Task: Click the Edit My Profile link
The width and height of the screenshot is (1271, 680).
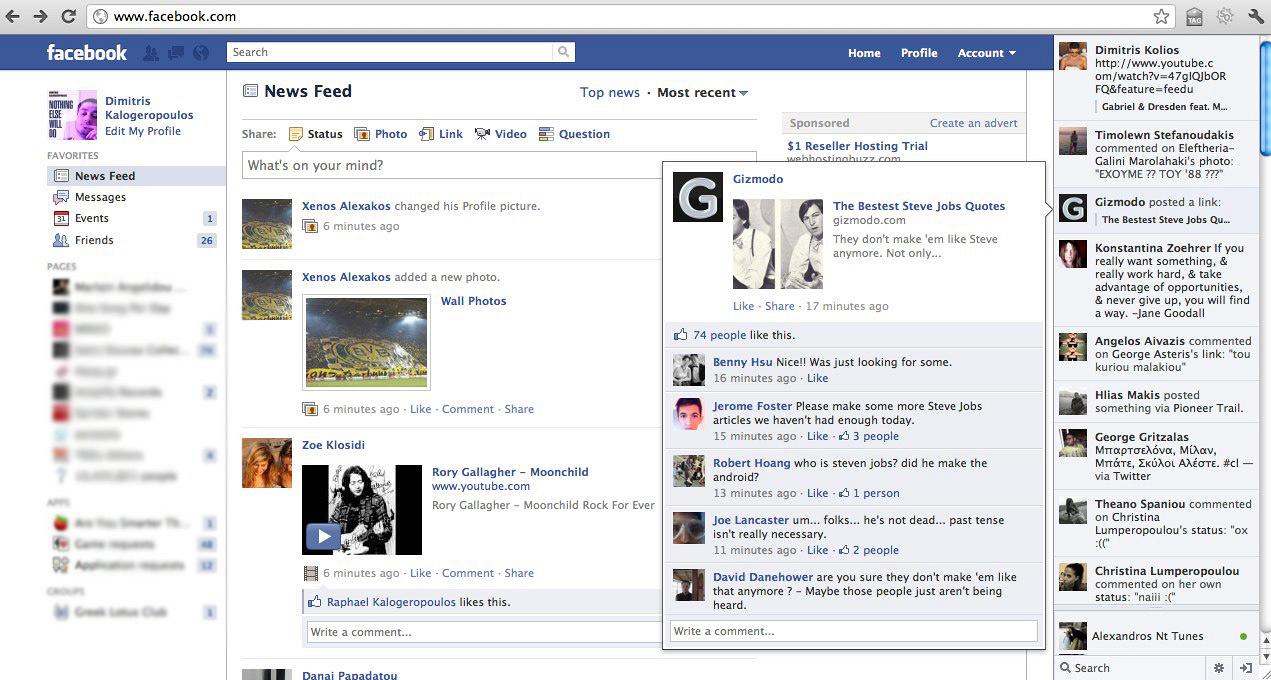Action: click(x=143, y=131)
